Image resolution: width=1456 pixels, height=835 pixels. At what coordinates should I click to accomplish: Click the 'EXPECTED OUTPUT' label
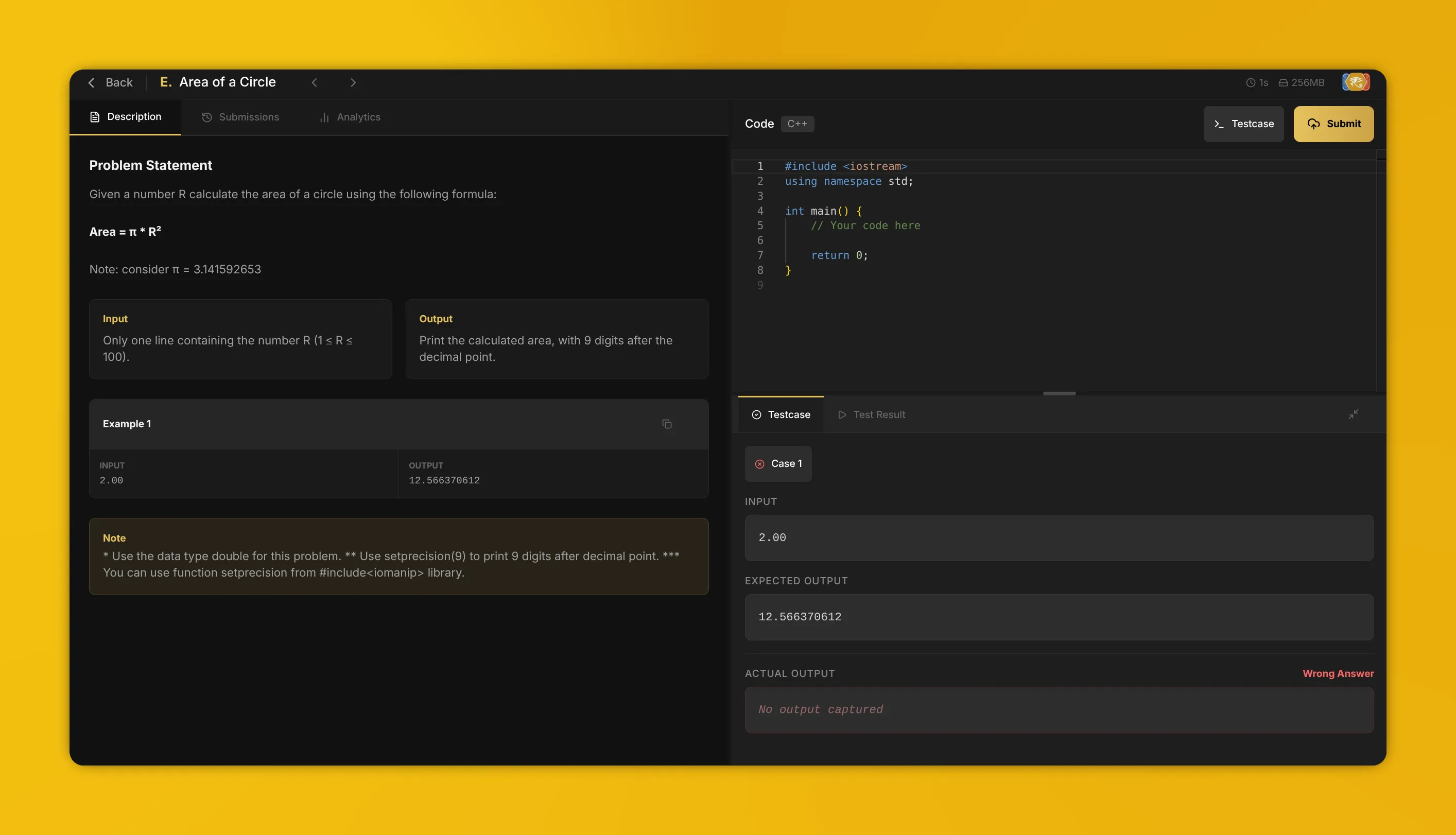pyautogui.click(x=796, y=581)
